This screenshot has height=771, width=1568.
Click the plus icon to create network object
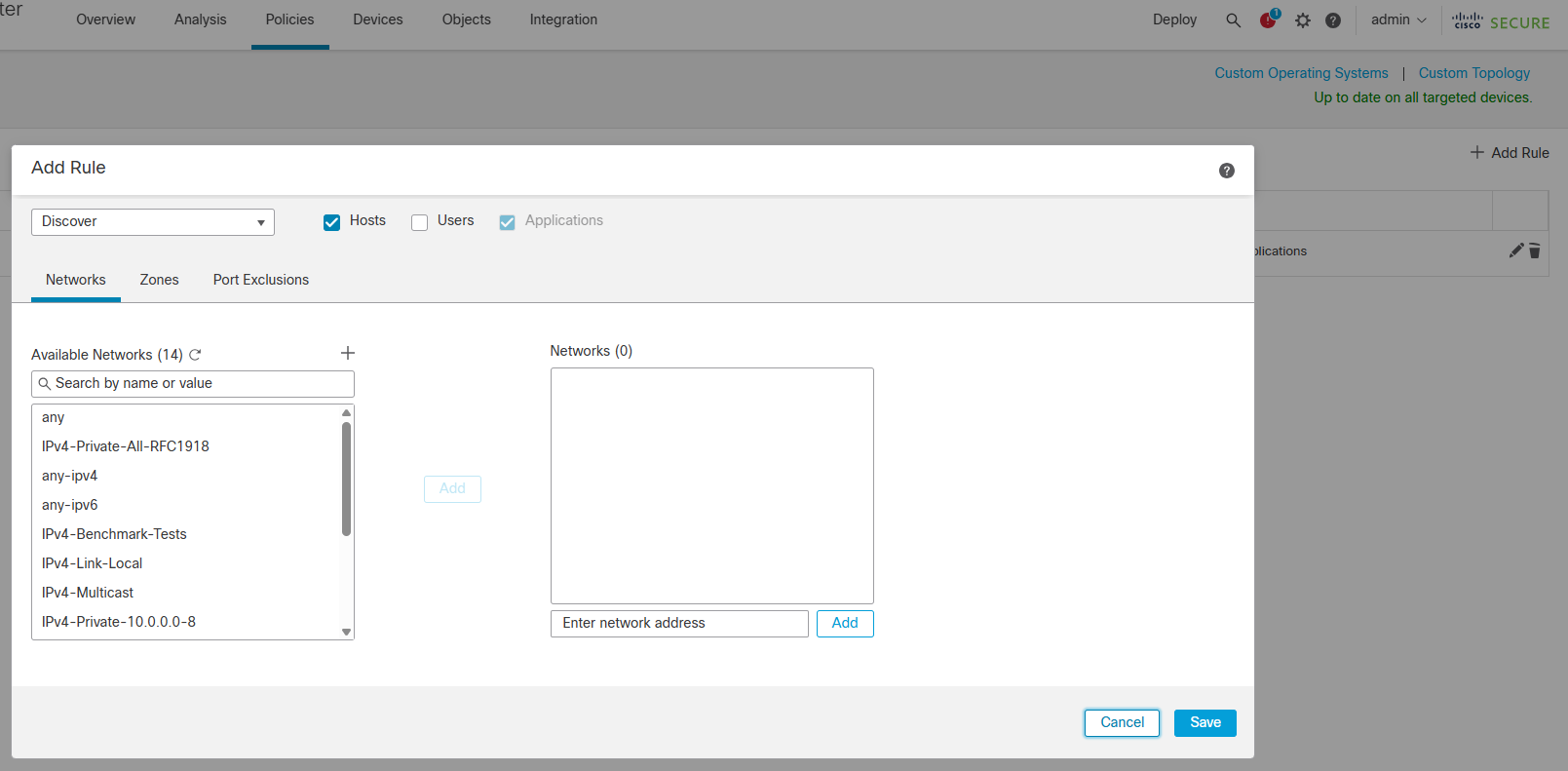(x=347, y=353)
